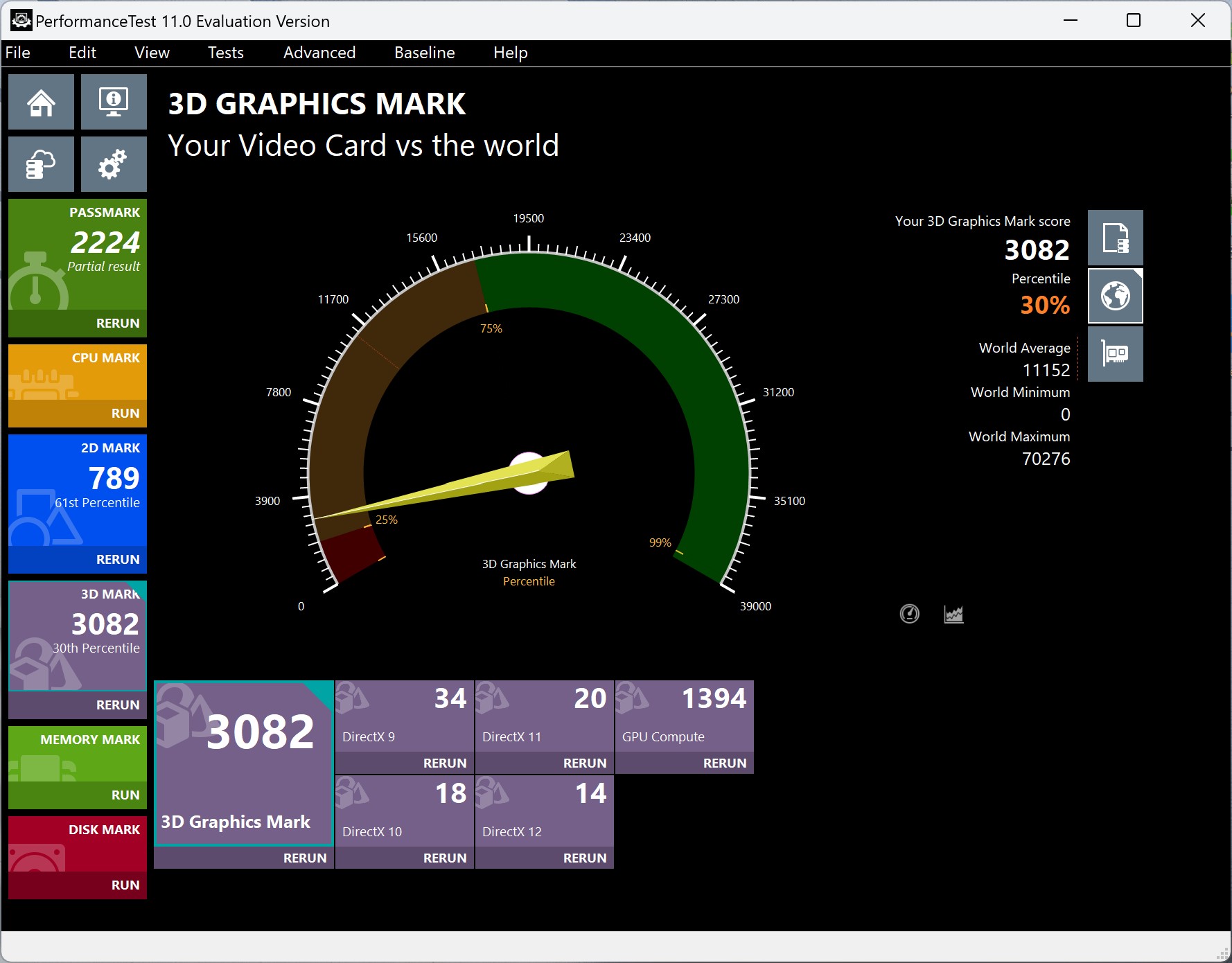Open the Tests menu
This screenshot has height=963, width=1232.
226,53
